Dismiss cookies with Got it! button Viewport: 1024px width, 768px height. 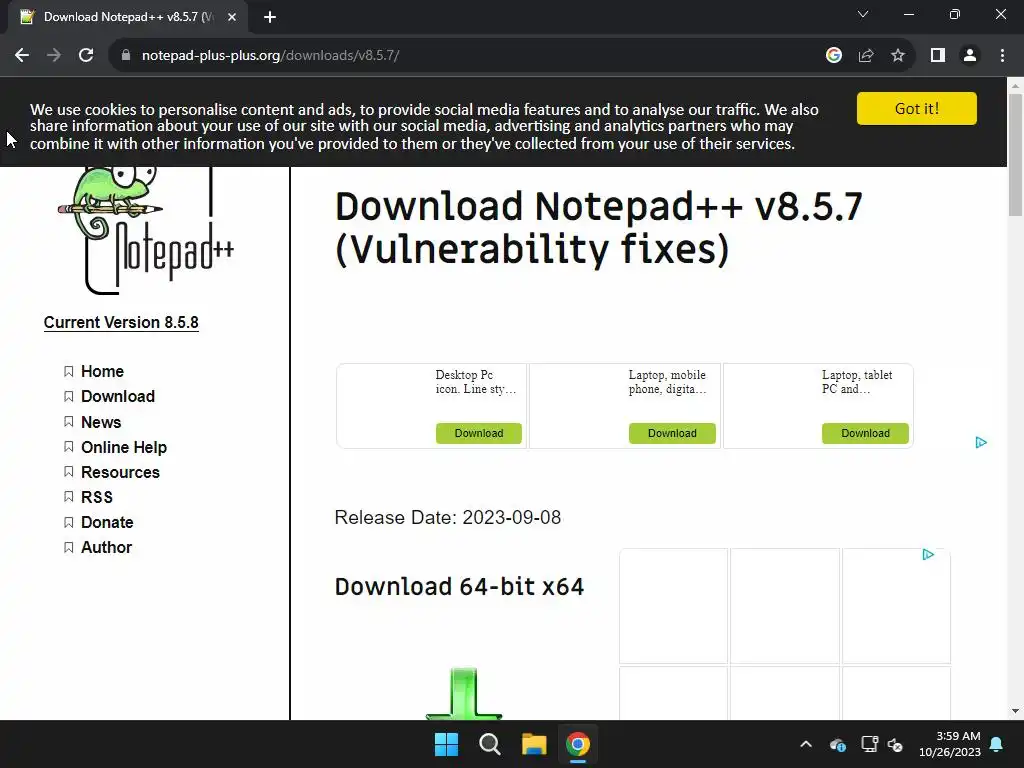(x=917, y=108)
